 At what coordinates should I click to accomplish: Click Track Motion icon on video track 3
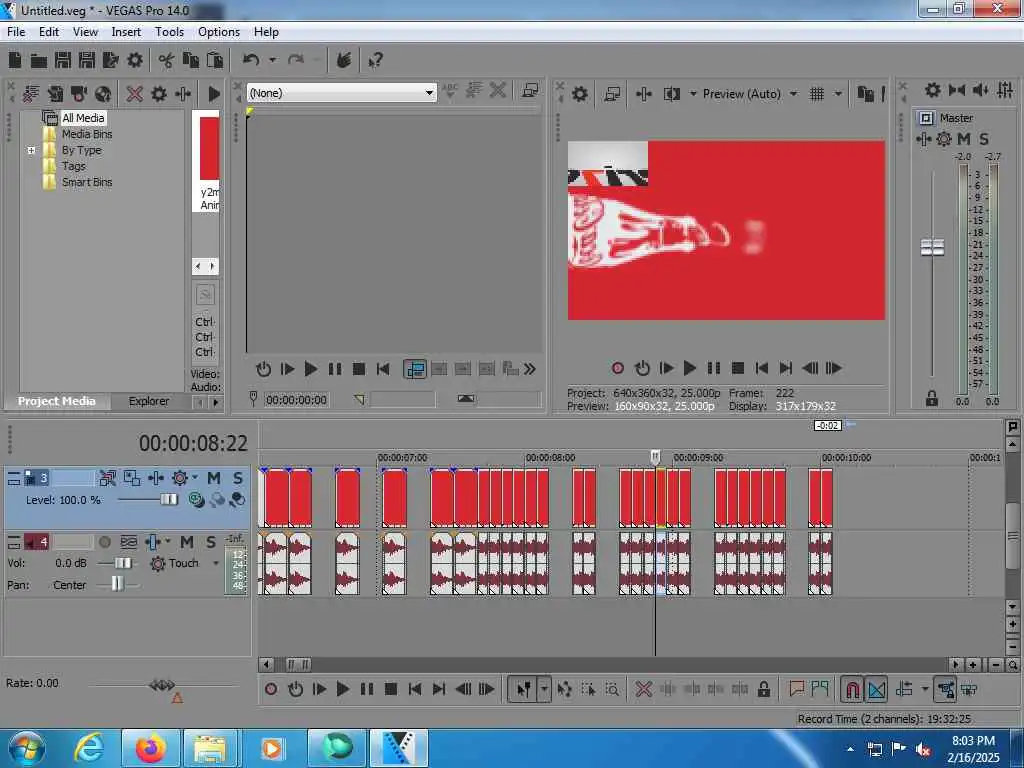pyautogui.click(x=132, y=478)
